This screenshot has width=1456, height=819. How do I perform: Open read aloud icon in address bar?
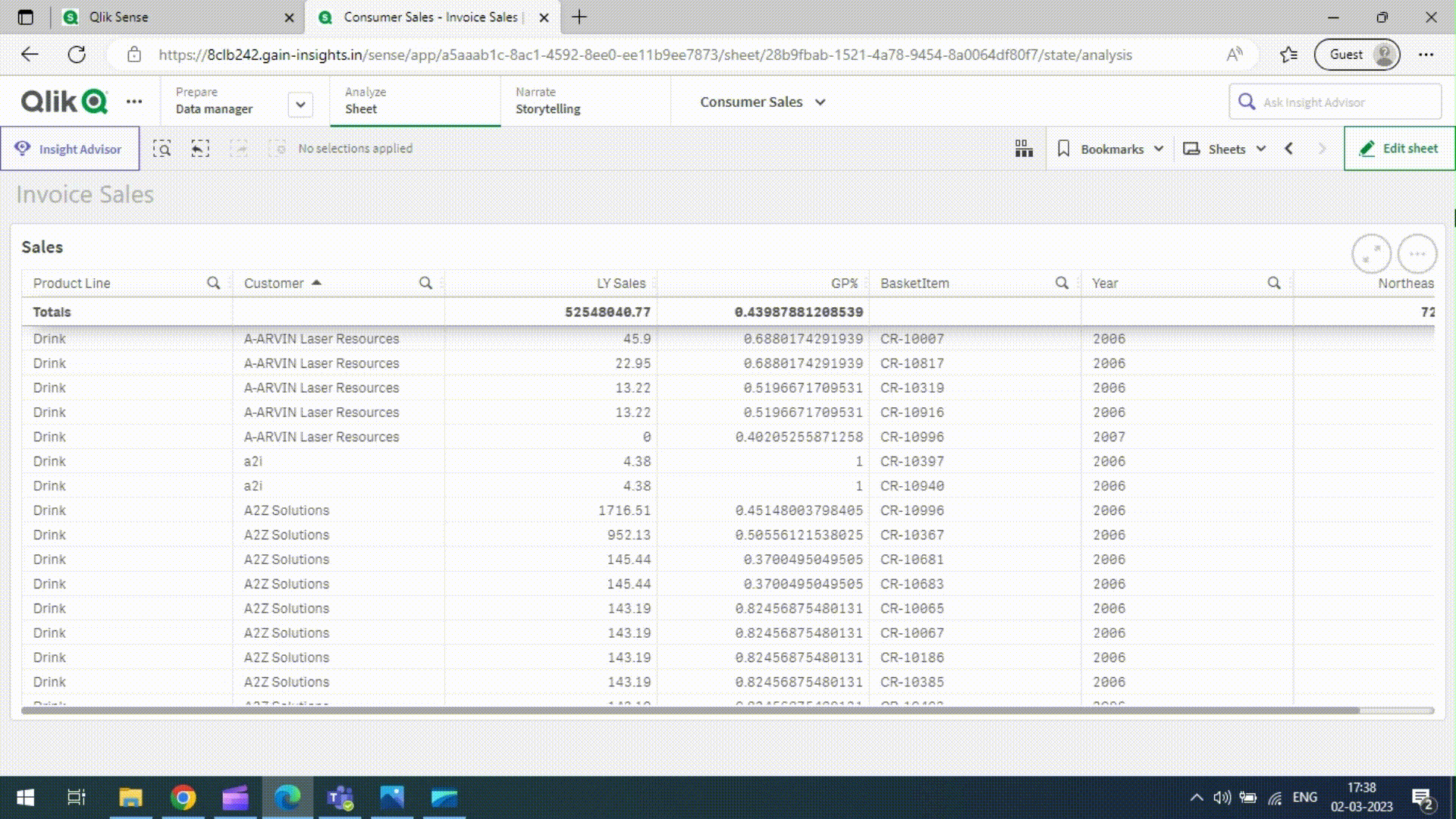1235,55
